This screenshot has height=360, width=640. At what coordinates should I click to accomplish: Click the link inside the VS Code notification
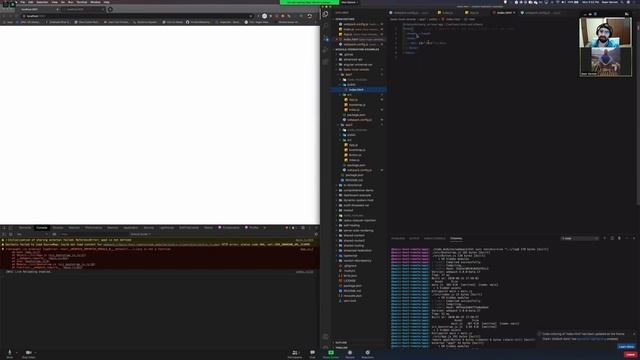point(591,339)
